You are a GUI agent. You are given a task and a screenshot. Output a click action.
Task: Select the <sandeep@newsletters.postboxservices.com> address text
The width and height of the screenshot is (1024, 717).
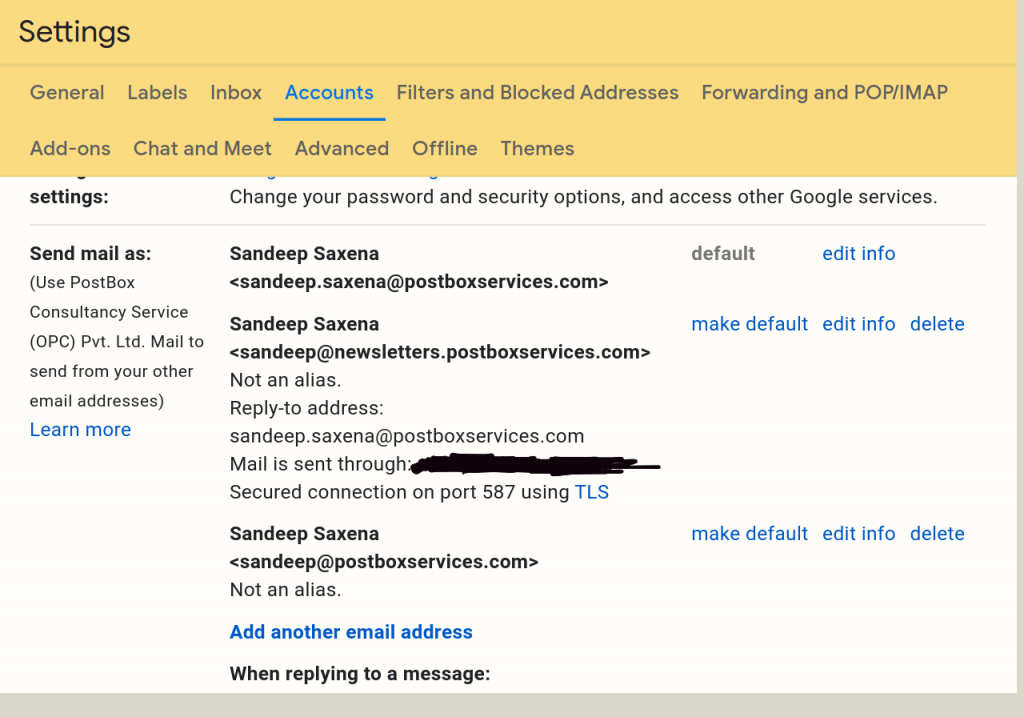(x=440, y=353)
